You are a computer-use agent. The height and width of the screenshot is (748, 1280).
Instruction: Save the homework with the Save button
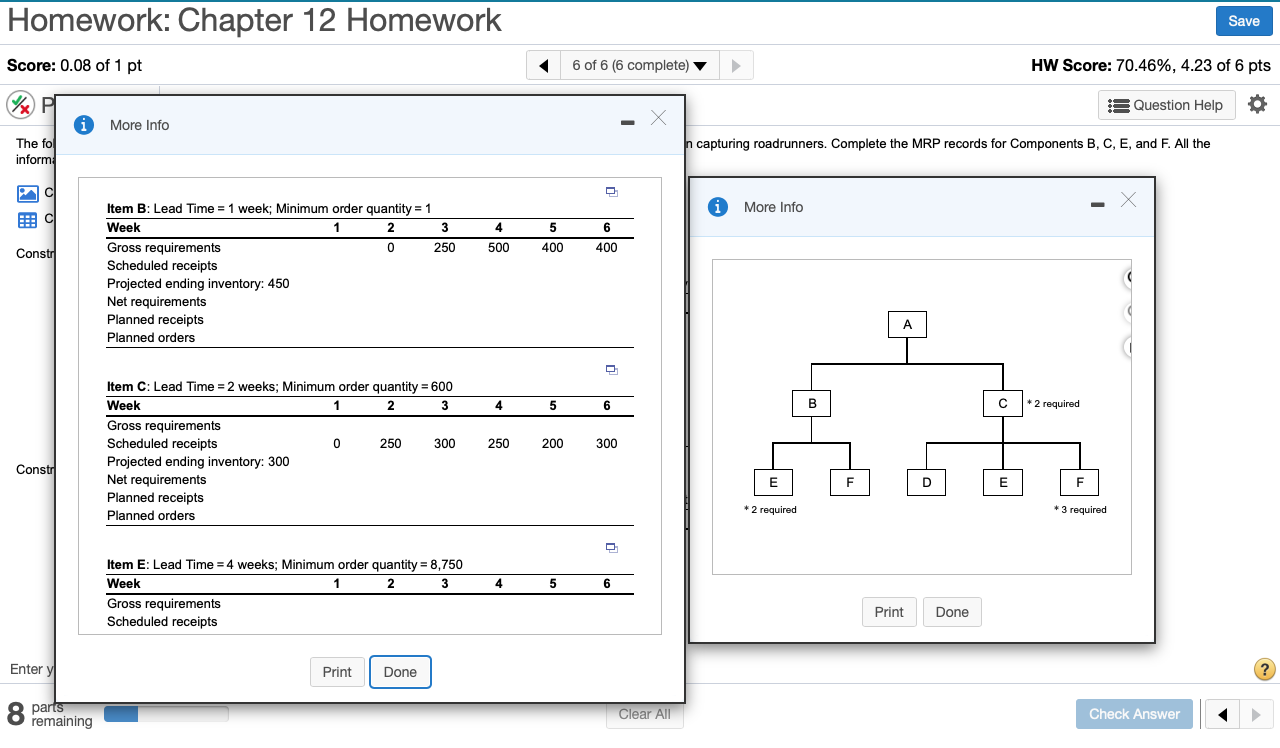click(x=1243, y=20)
